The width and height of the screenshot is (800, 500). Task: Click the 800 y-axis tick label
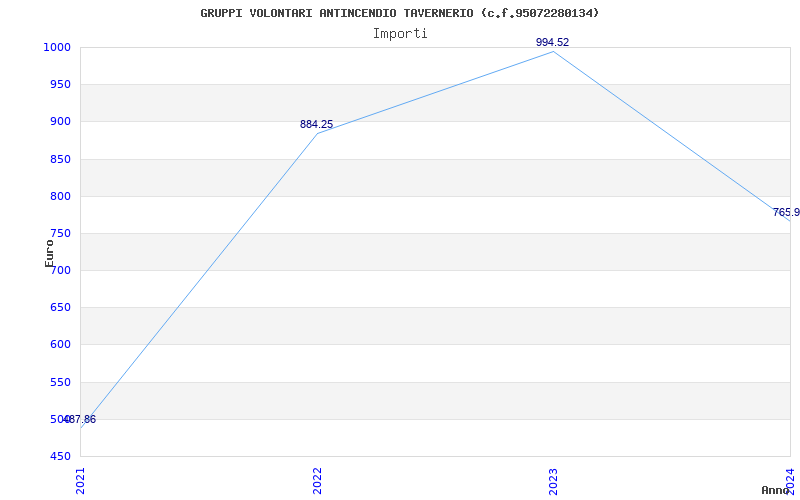pyautogui.click(x=59, y=196)
